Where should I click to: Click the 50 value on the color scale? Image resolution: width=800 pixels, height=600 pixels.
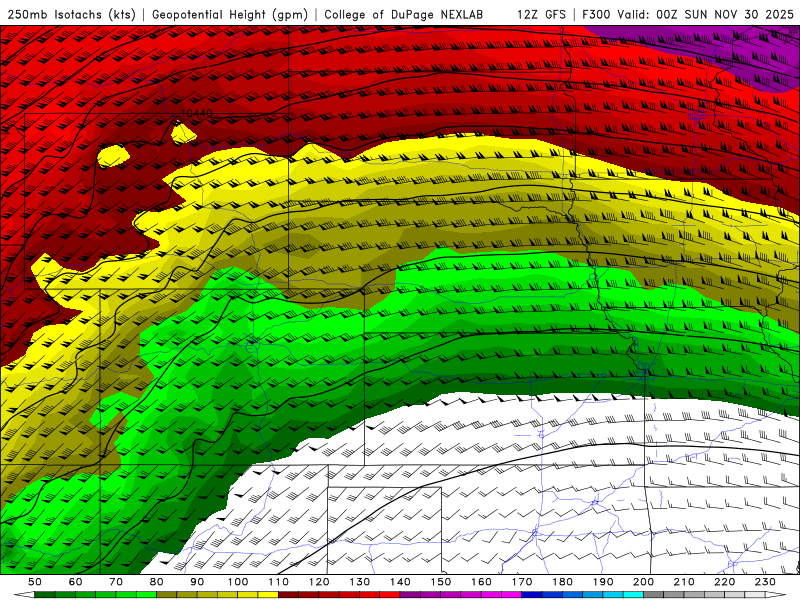tap(35, 582)
